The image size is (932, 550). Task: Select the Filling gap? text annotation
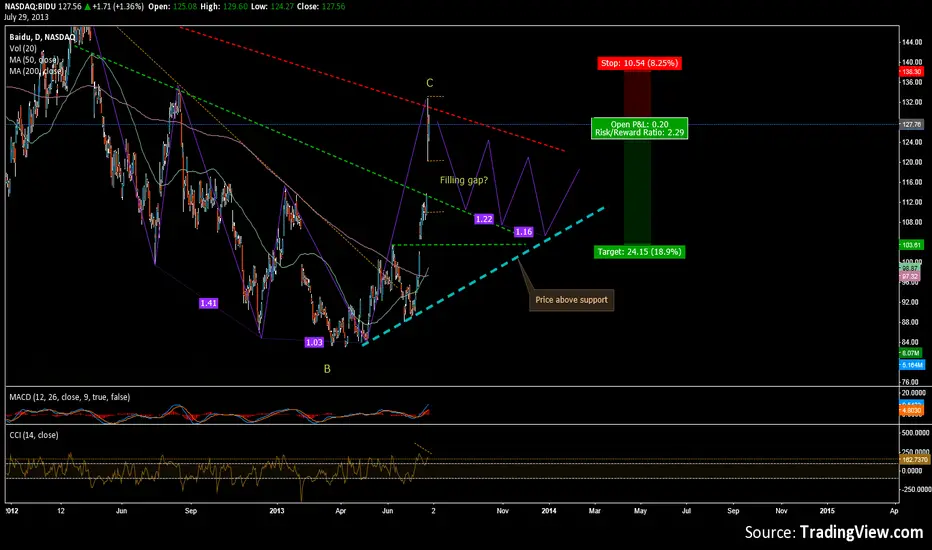(x=464, y=180)
